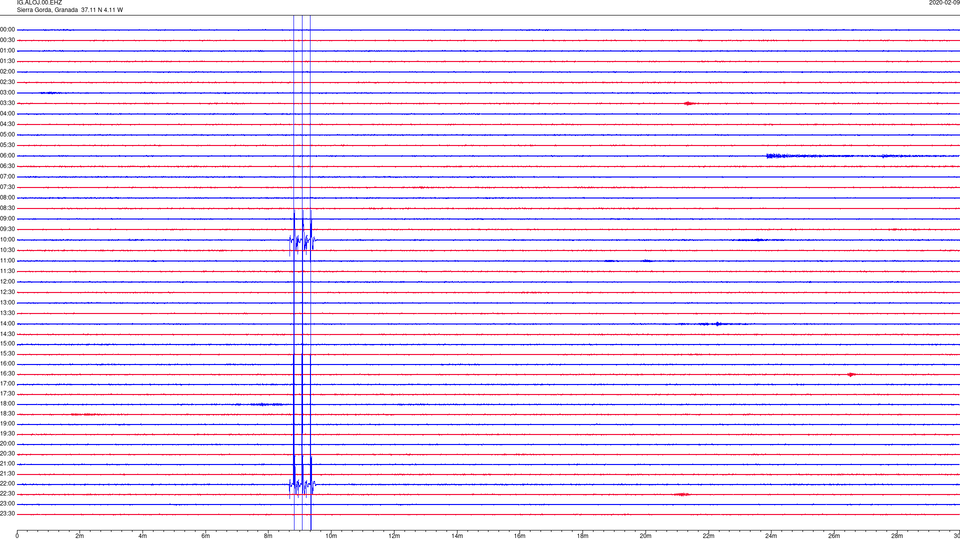This screenshot has width=960, height=540.
Task: Click the 'Sierra Gorda, Granada 37.11 N 4.11 W' label
Action: (x=70, y=10)
